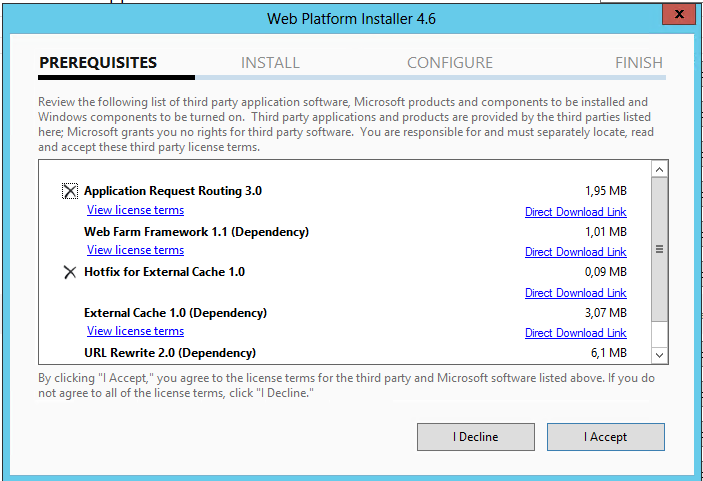Go to the FINISH step tab
Screen dimensions: 703x481
(x=639, y=63)
